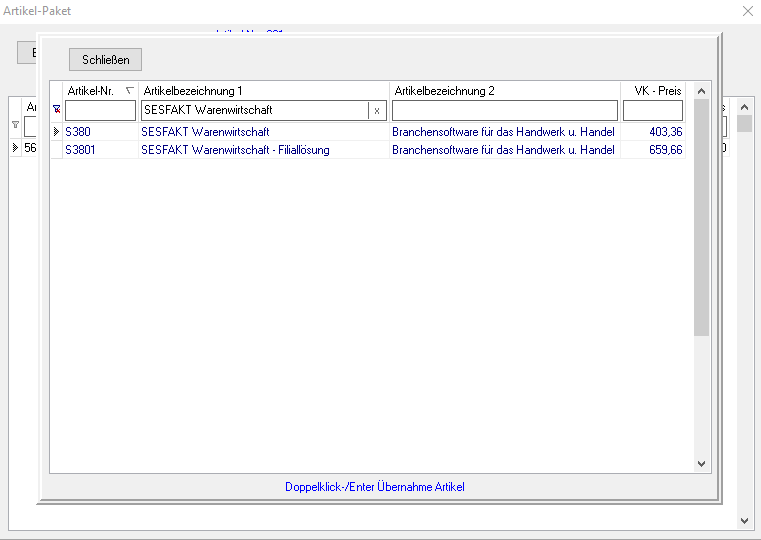Click Doppelklick-/Enter Übernahme Artikel hint text
The width and height of the screenshot is (761, 540).
pos(375,487)
